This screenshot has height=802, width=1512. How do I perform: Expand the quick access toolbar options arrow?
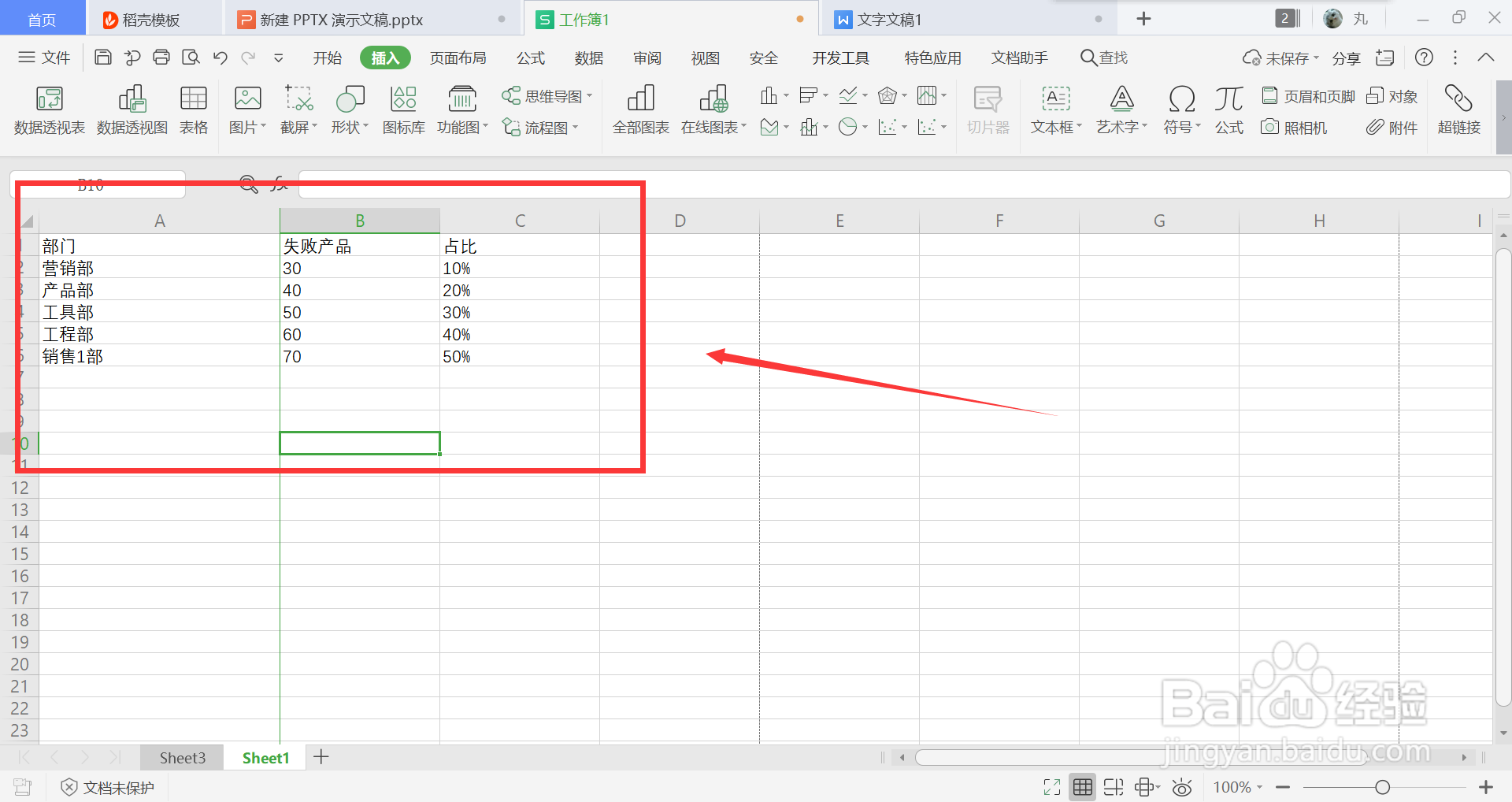pyautogui.click(x=279, y=58)
